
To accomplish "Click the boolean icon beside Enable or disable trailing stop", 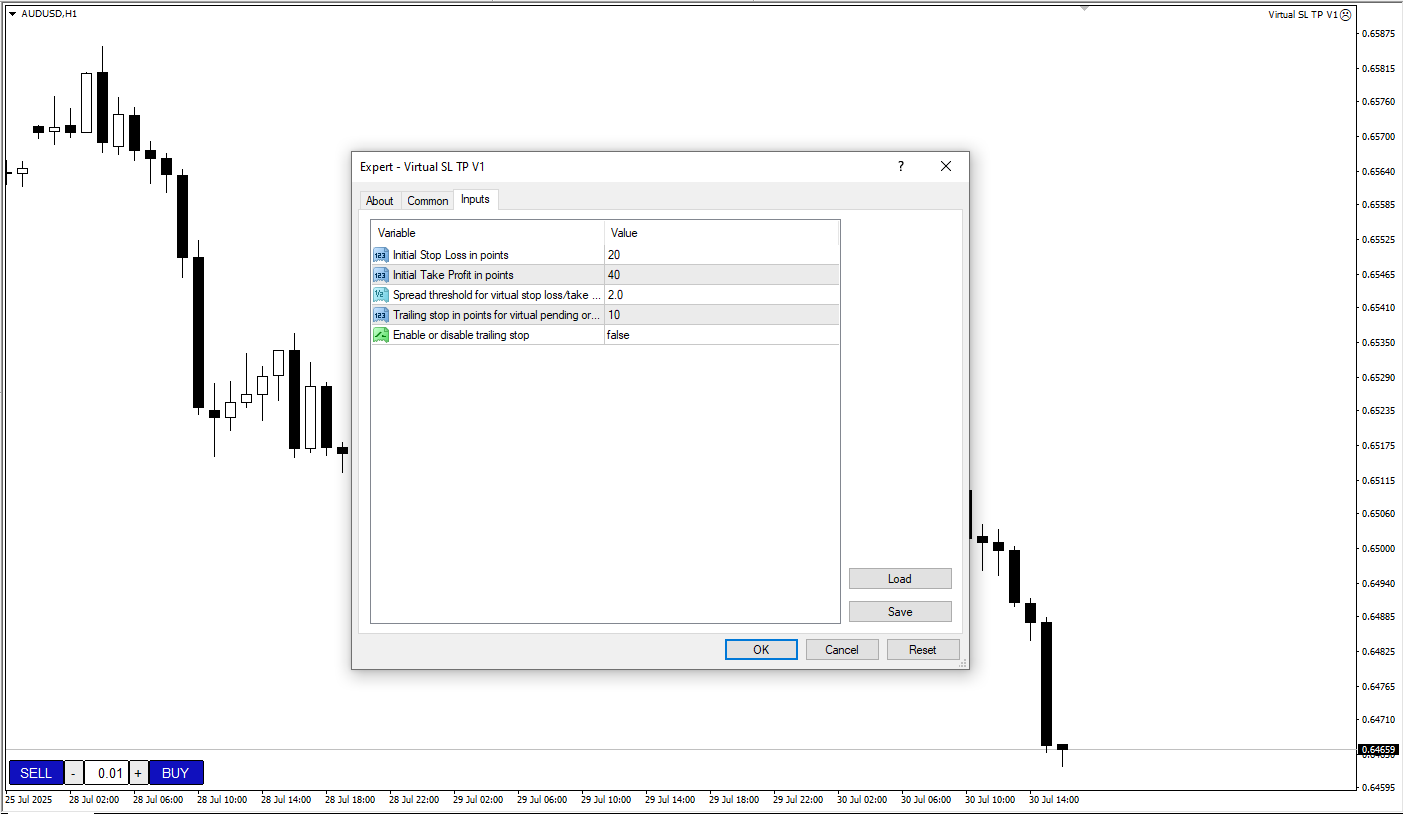I will pos(380,335).
